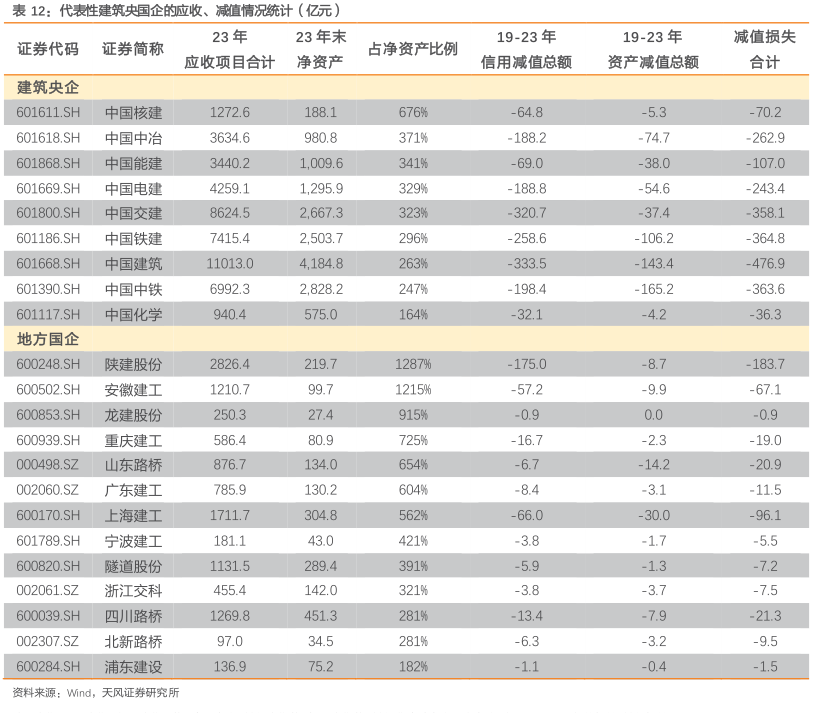Click receivables value 3634.6 for 中国中冶

click(230, 138)
